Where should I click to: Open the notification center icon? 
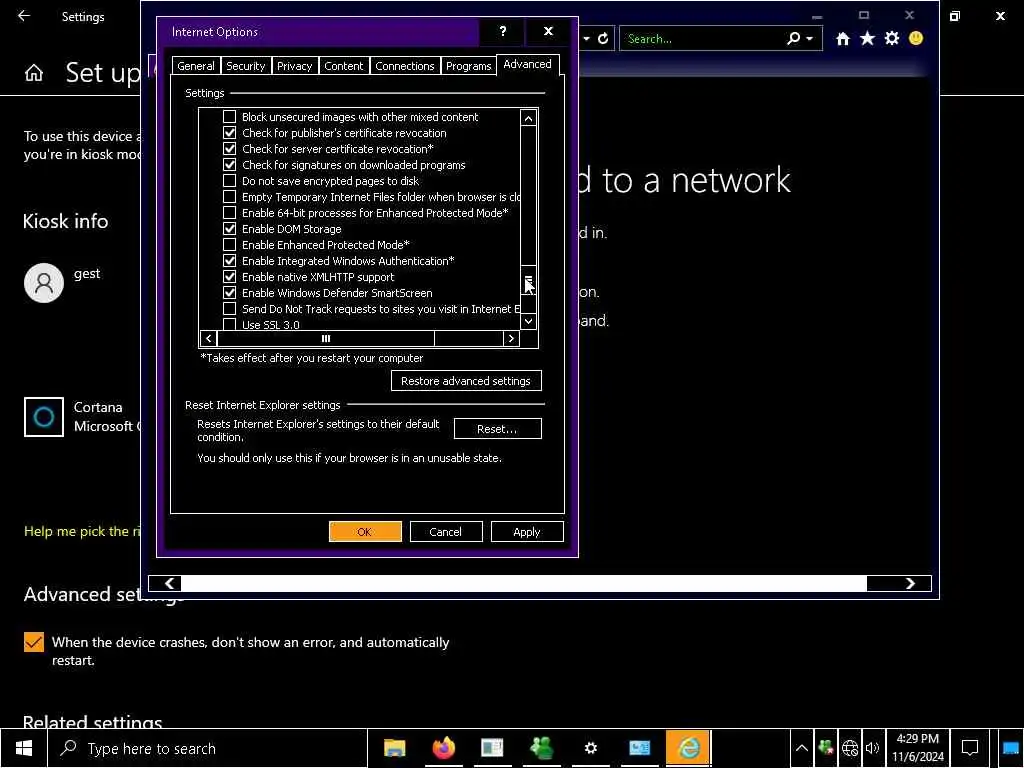coord(970,748)
